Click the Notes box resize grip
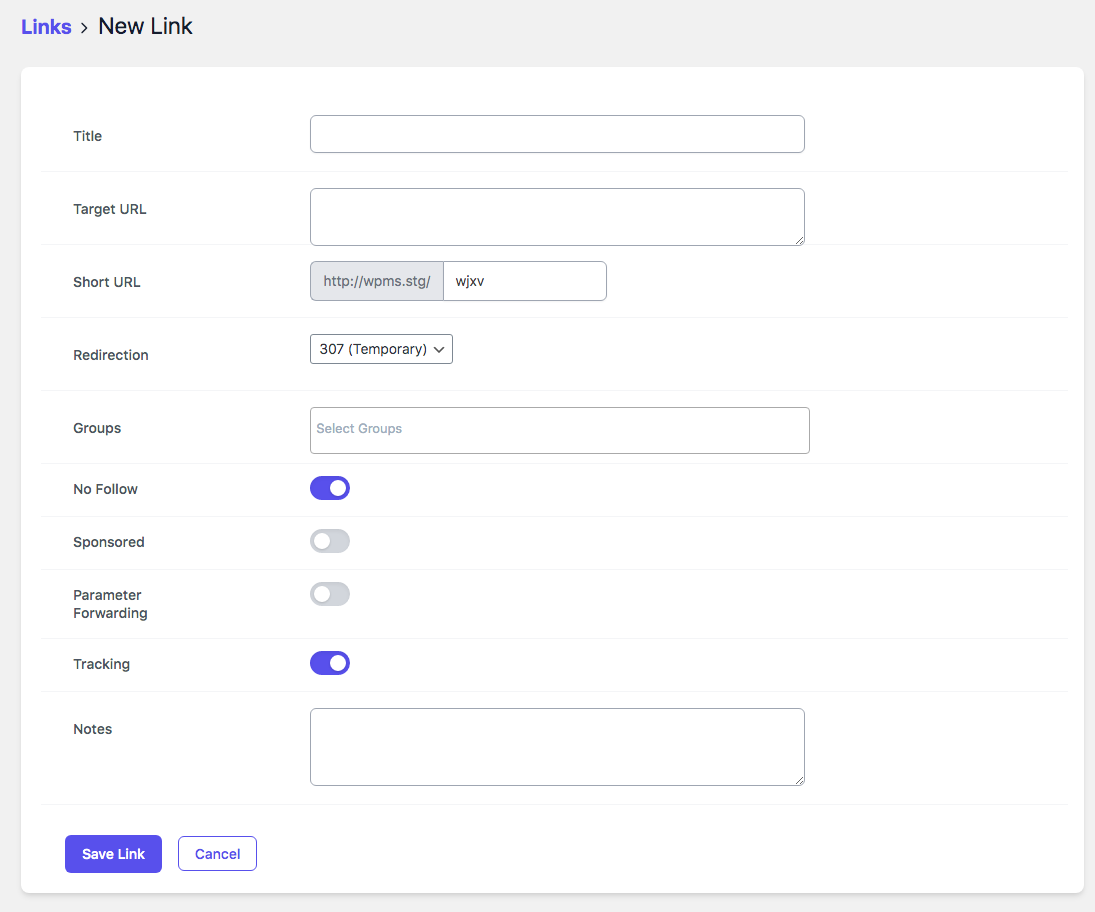1095x912 pixels. click(x=798, y=779)
